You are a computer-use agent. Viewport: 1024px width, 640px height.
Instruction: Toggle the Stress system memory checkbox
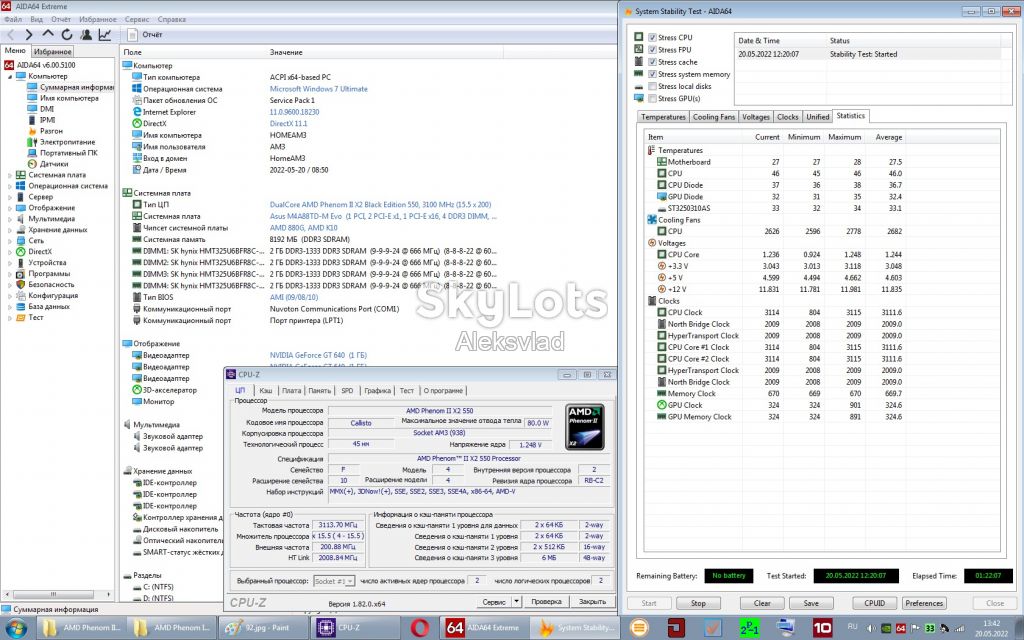(x=652, y=74)
